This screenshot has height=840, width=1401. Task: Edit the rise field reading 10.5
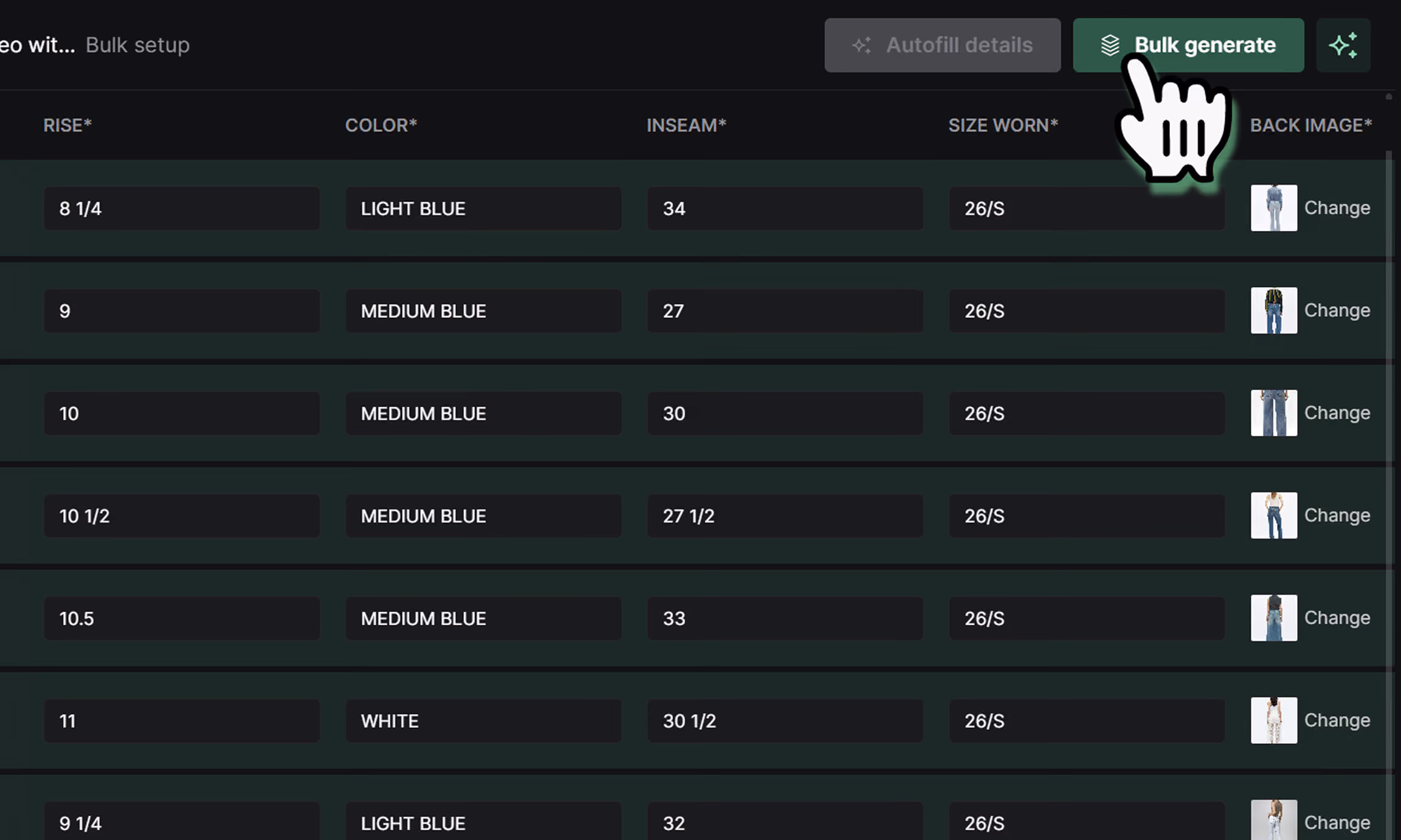(182, 618)
